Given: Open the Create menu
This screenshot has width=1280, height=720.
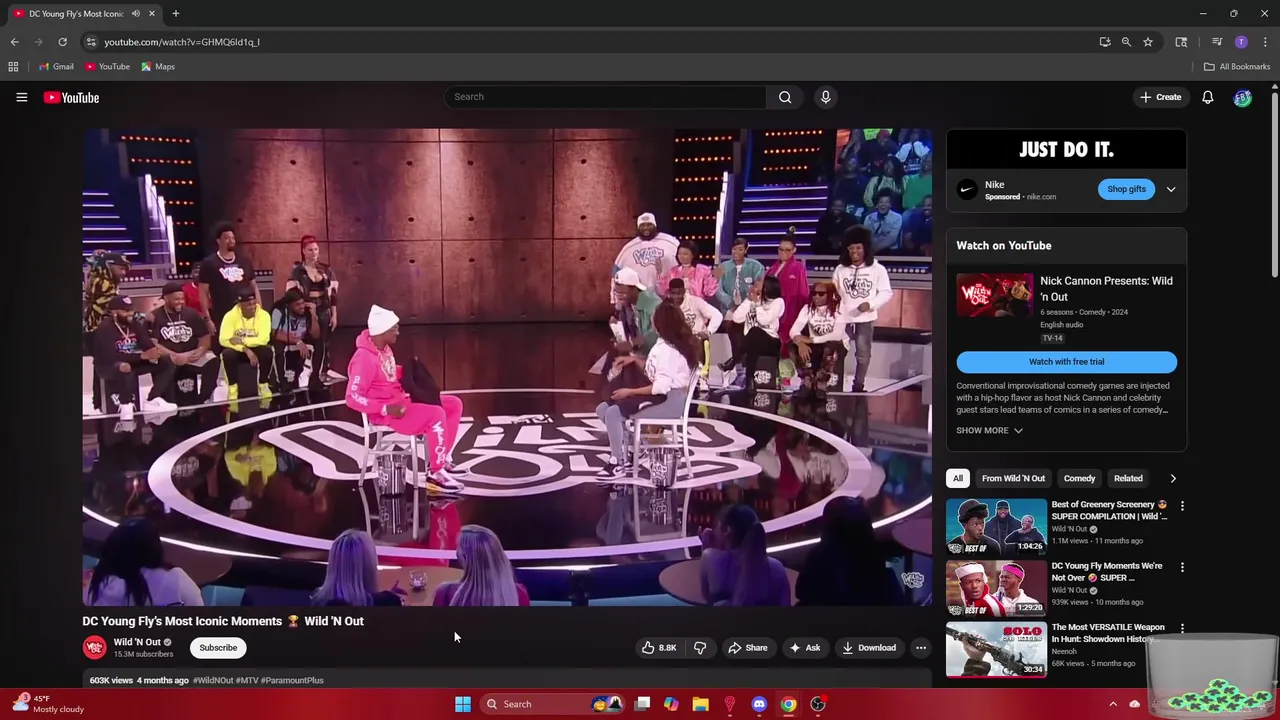Looking at the screenshot, I should click(1161, 97).
